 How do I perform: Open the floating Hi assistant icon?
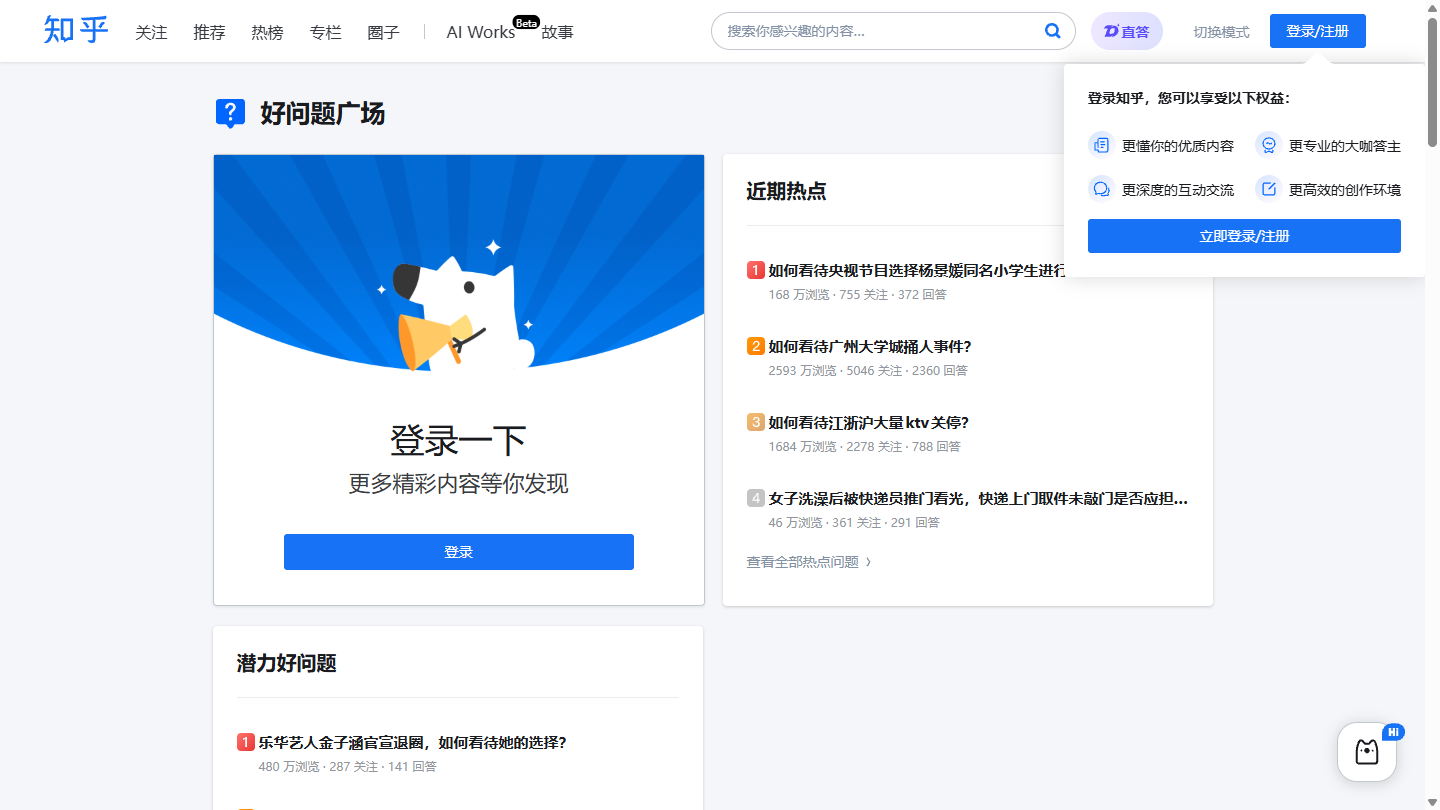pos(1367,752)
